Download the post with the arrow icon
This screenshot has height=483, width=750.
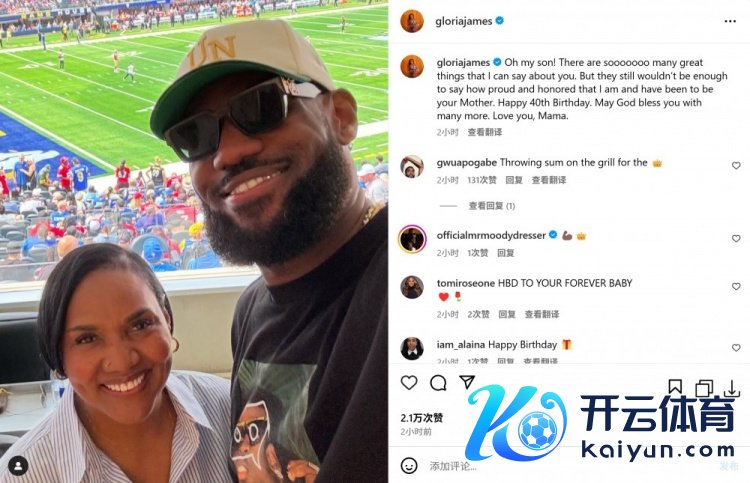click(732, 388)
